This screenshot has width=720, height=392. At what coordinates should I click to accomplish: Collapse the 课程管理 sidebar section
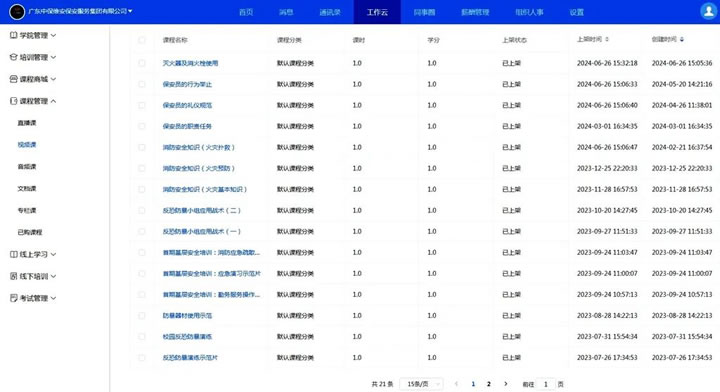[53, 101]
